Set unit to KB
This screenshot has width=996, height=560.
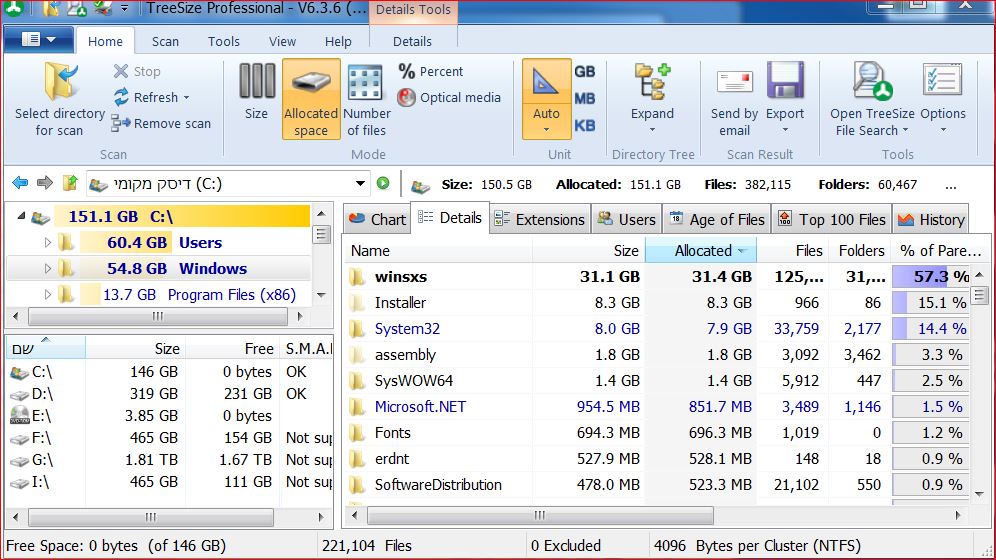[x=584, y=126]
